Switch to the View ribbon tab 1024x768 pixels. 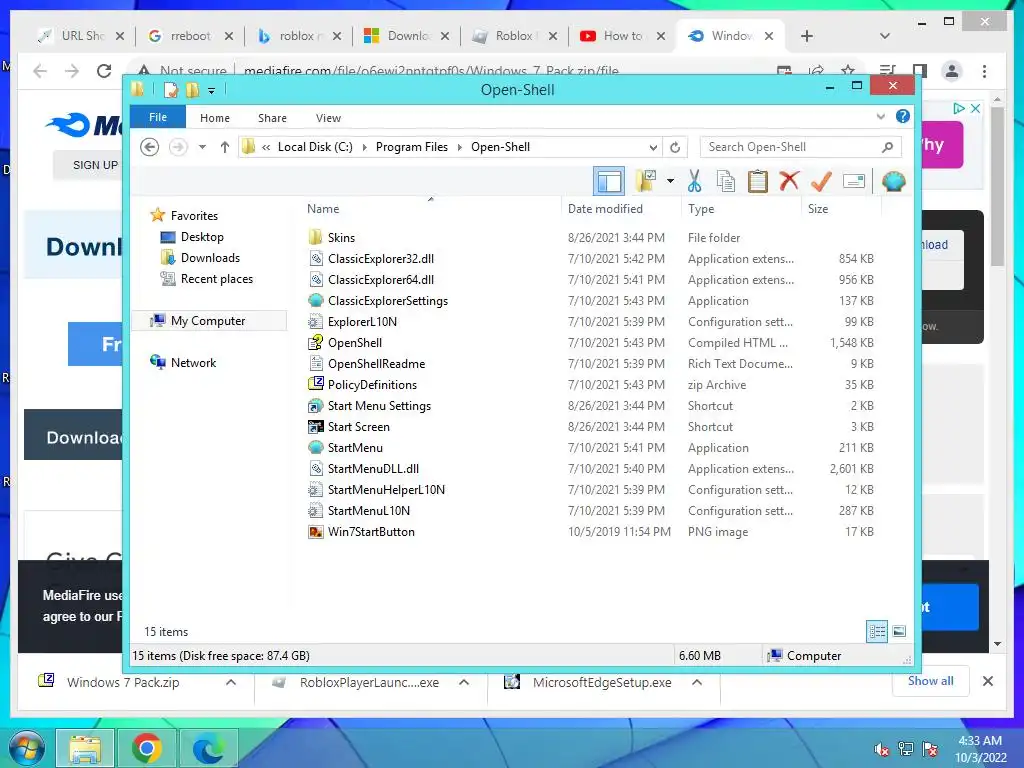point(328,118)
